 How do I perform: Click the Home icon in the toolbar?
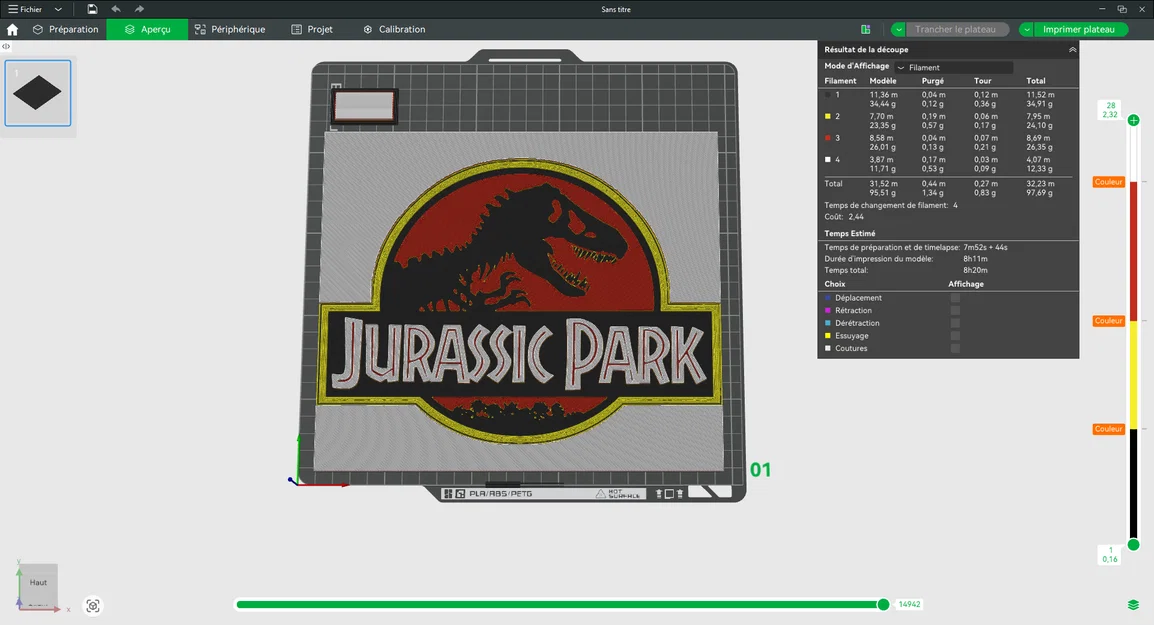coord(11,29)
